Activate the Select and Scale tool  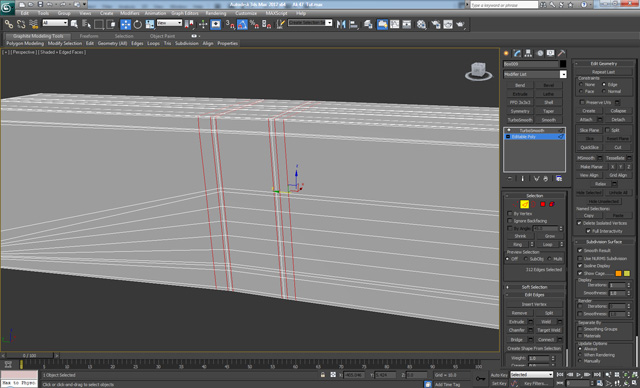coord(150,24)
